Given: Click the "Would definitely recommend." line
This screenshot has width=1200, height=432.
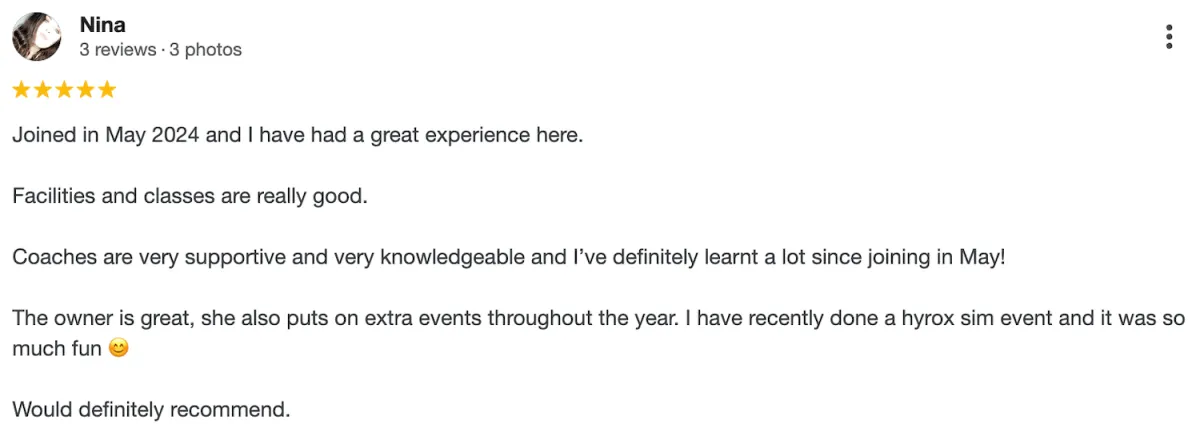Looking at the screenshot, I should [151, 410].
